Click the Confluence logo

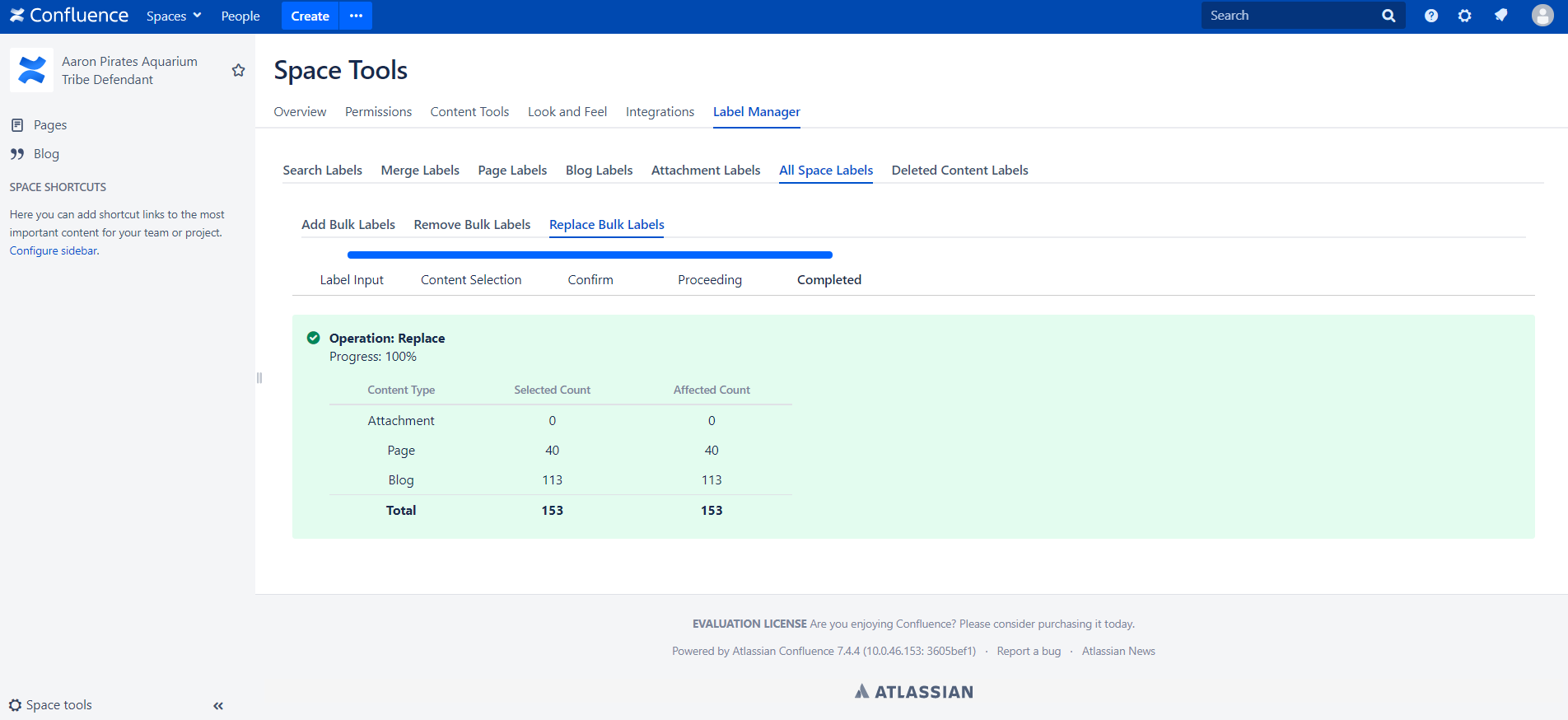(69, 16)
